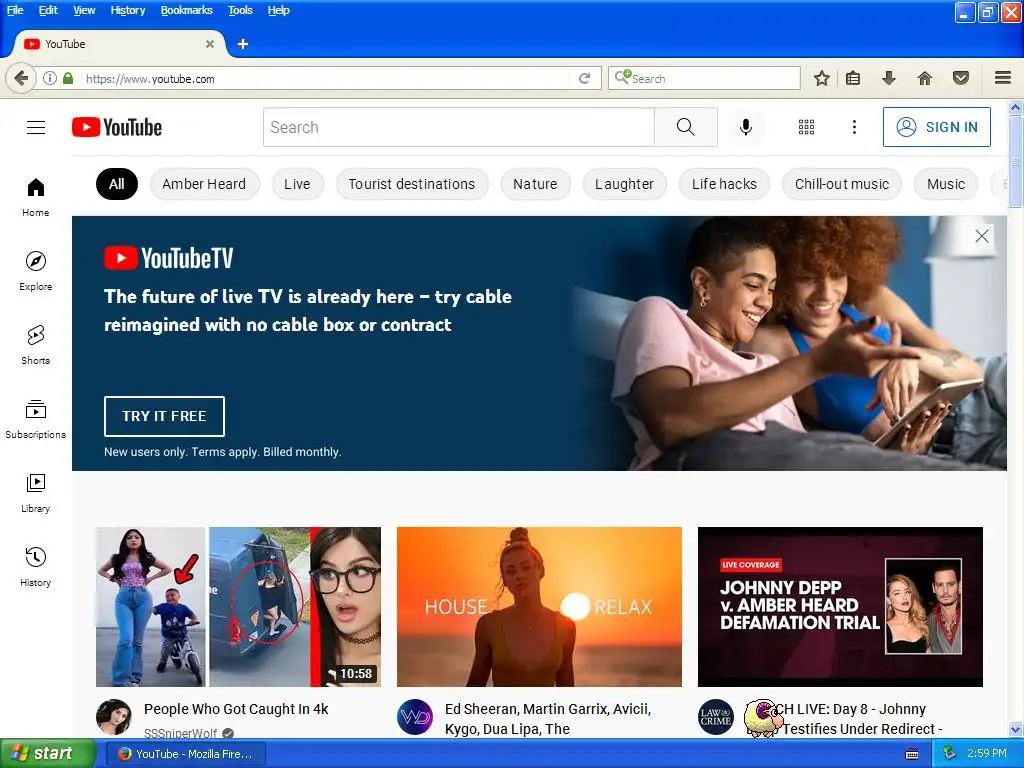
Task: Select the Chill-out music chip
Action: point(842,184)
